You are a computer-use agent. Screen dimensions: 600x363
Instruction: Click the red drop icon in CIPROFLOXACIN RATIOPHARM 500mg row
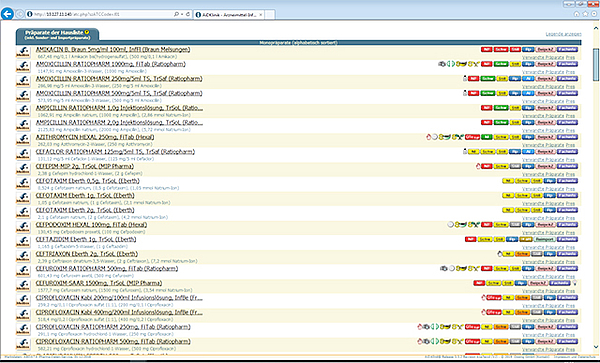(420, 341)
